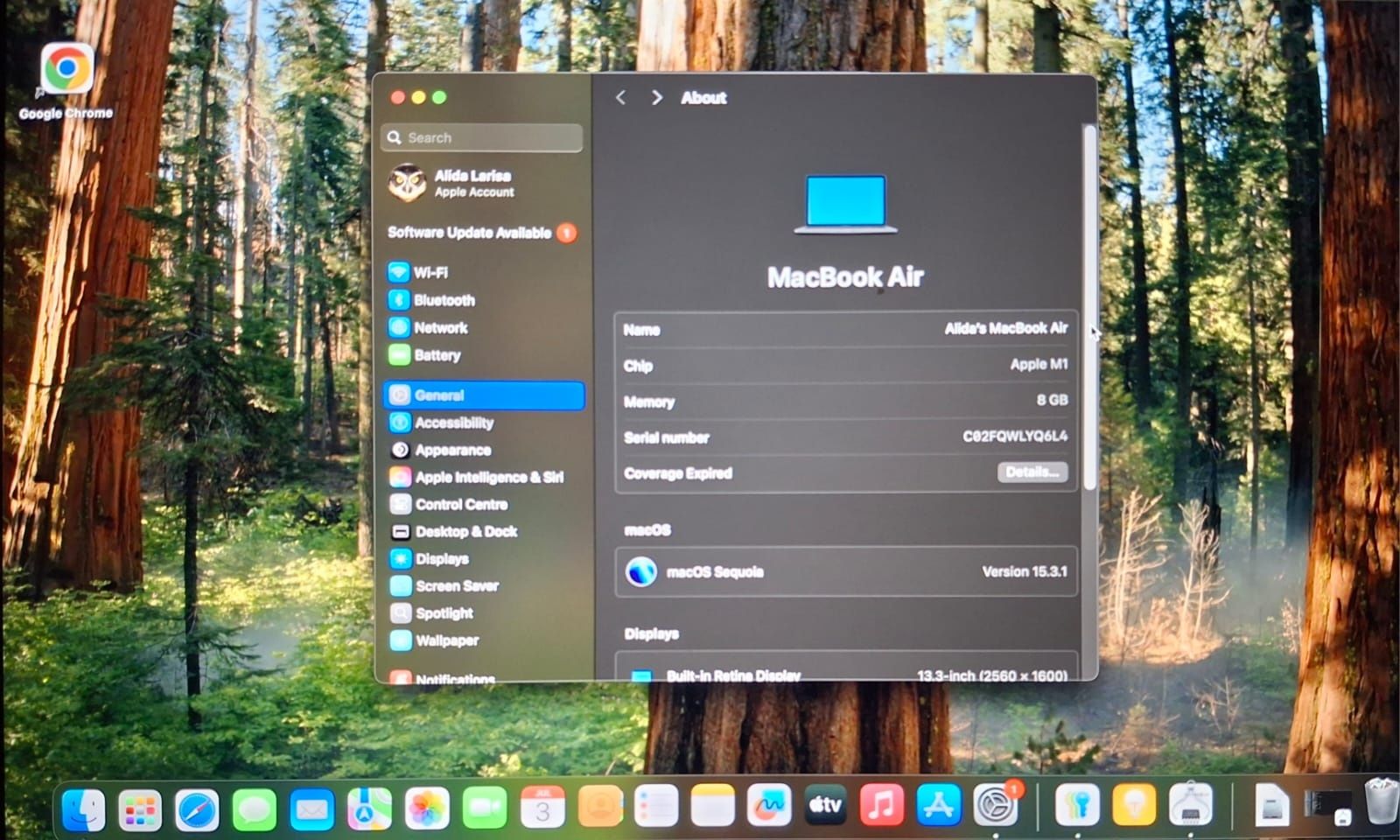Click the document file icon in dock
The height and width of the screenshot is (840, 1400).
click(1271, 805)
